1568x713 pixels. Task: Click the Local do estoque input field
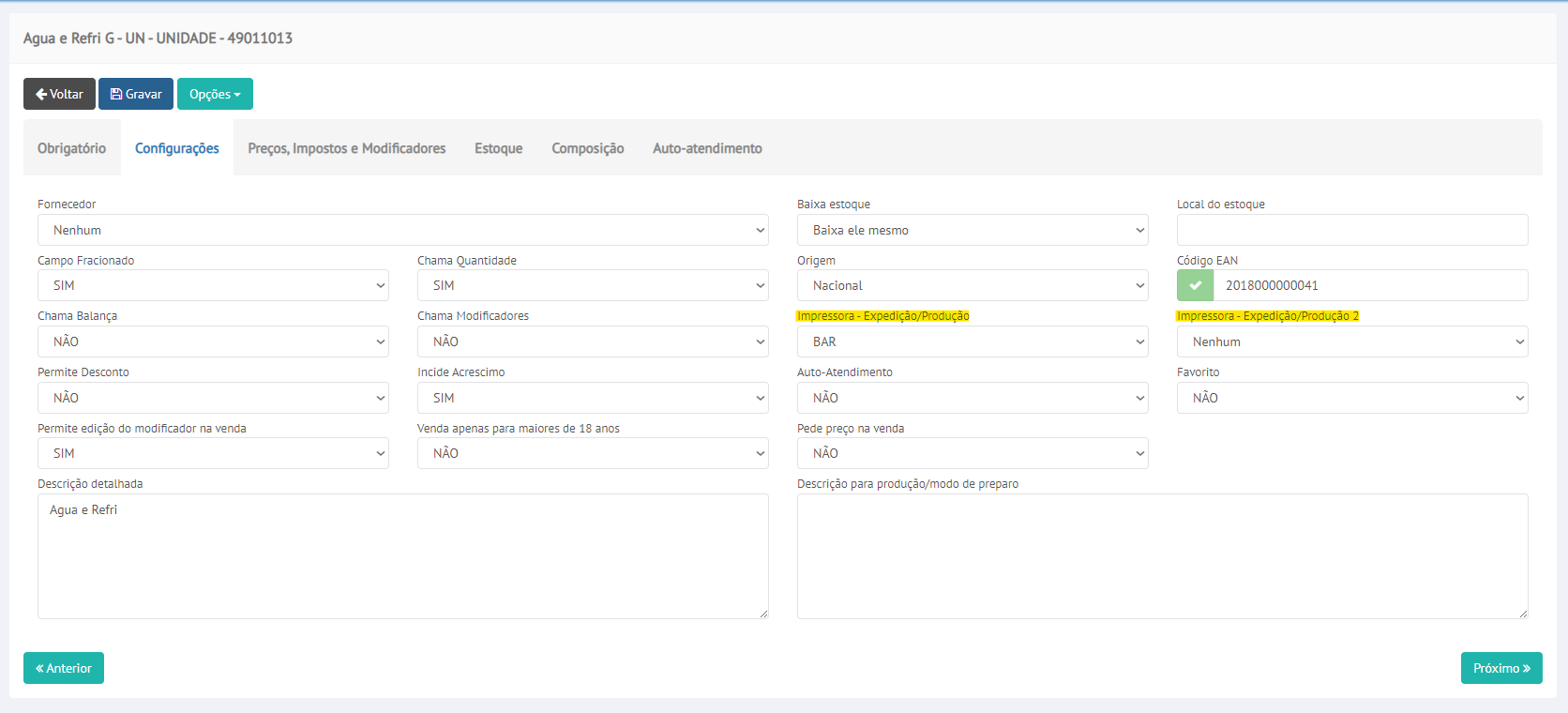(1351, 230)
